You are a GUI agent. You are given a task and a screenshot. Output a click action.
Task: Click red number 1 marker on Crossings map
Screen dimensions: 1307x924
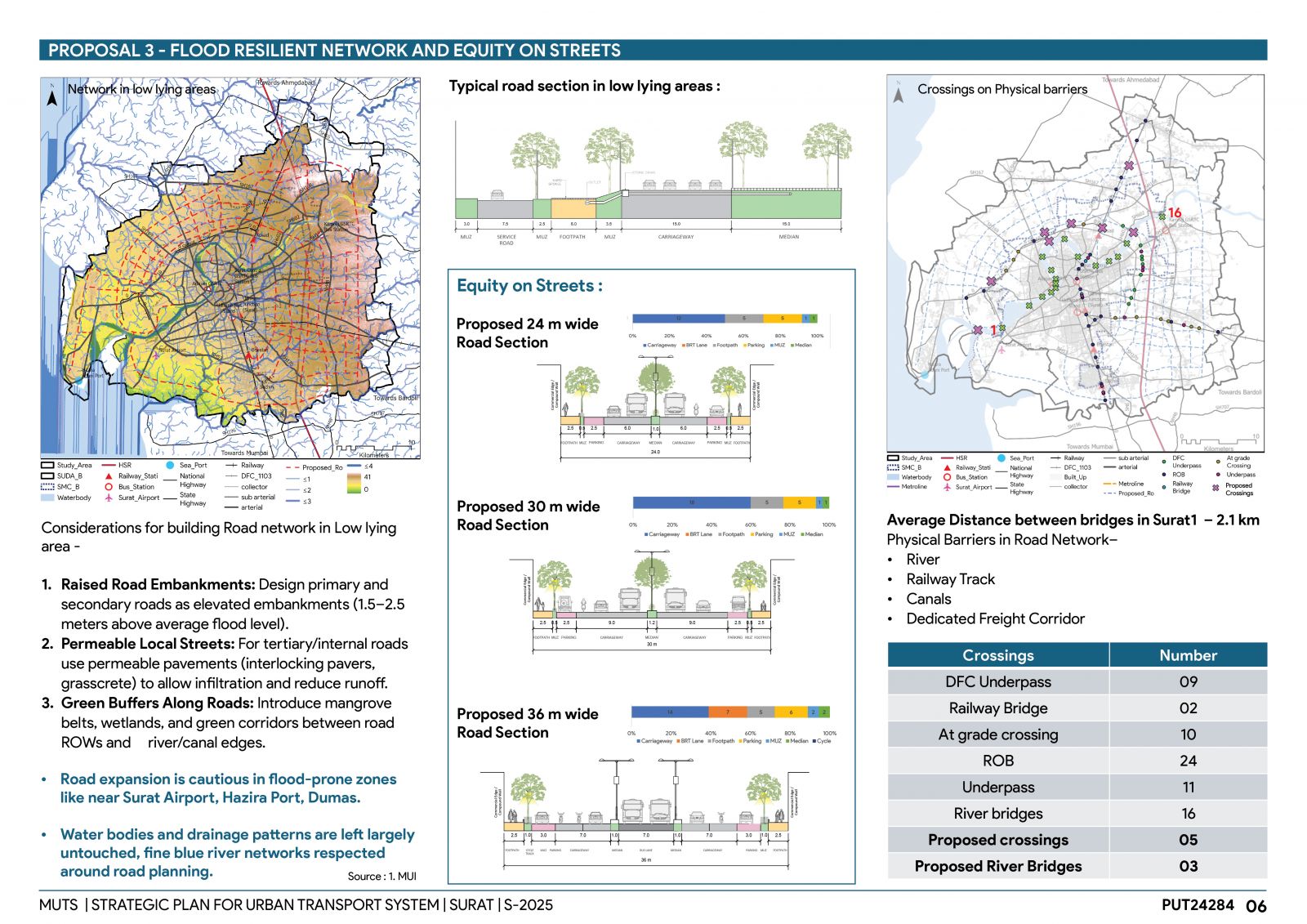click(993, 330)
